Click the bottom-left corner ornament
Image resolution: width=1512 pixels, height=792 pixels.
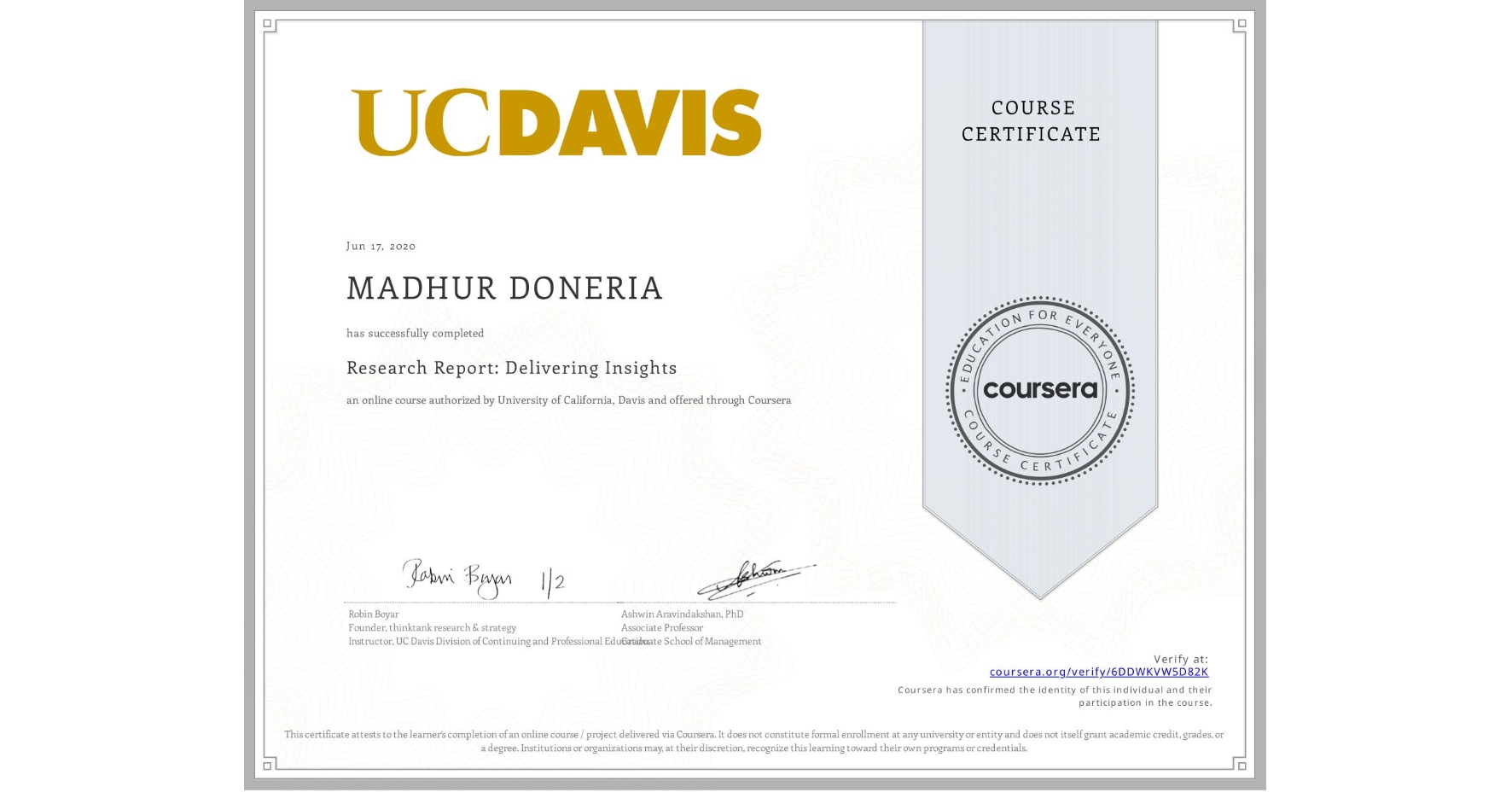[269, 766]
